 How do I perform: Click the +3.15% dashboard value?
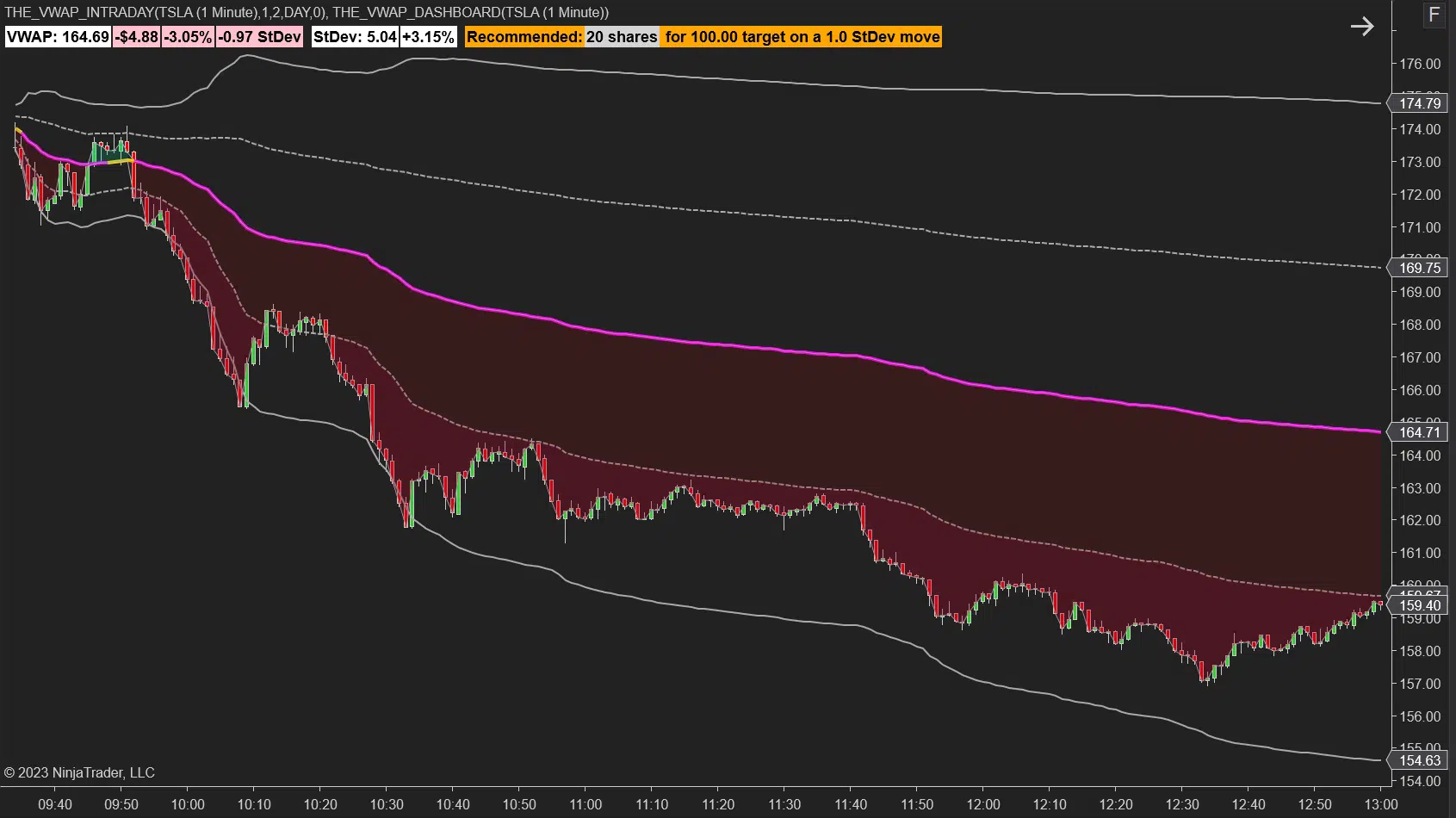[428, 37]
